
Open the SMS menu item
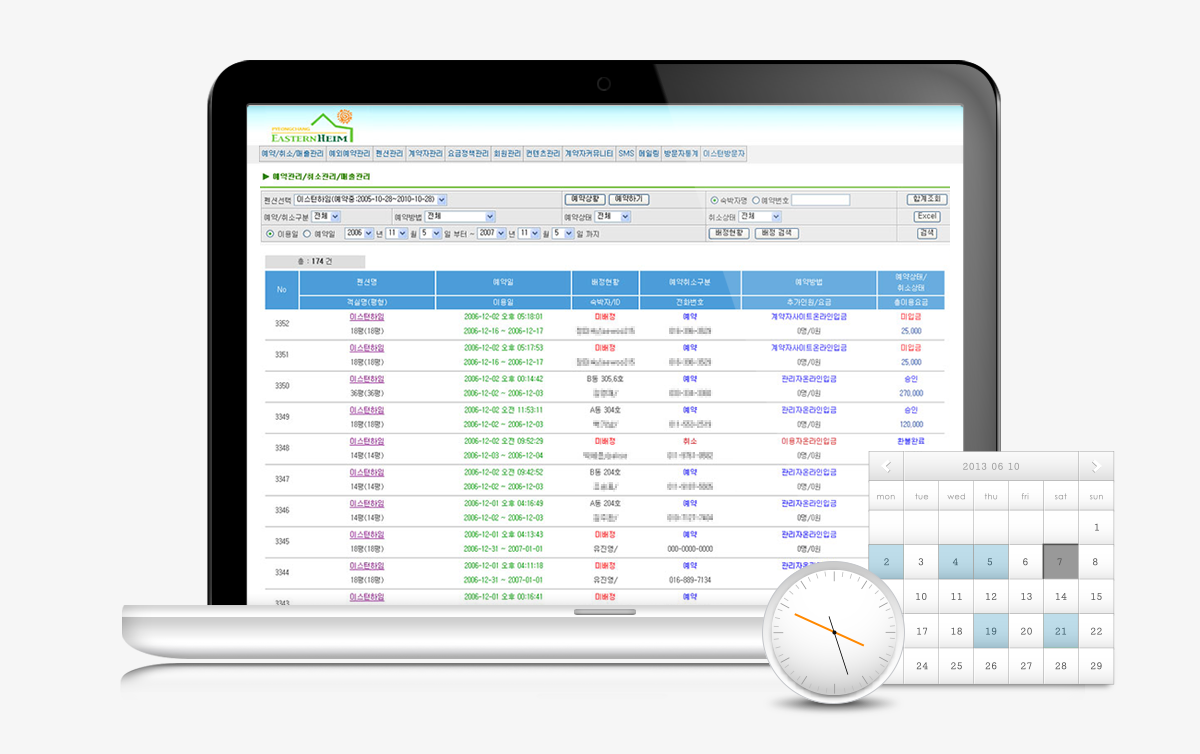tap(626, 154)
